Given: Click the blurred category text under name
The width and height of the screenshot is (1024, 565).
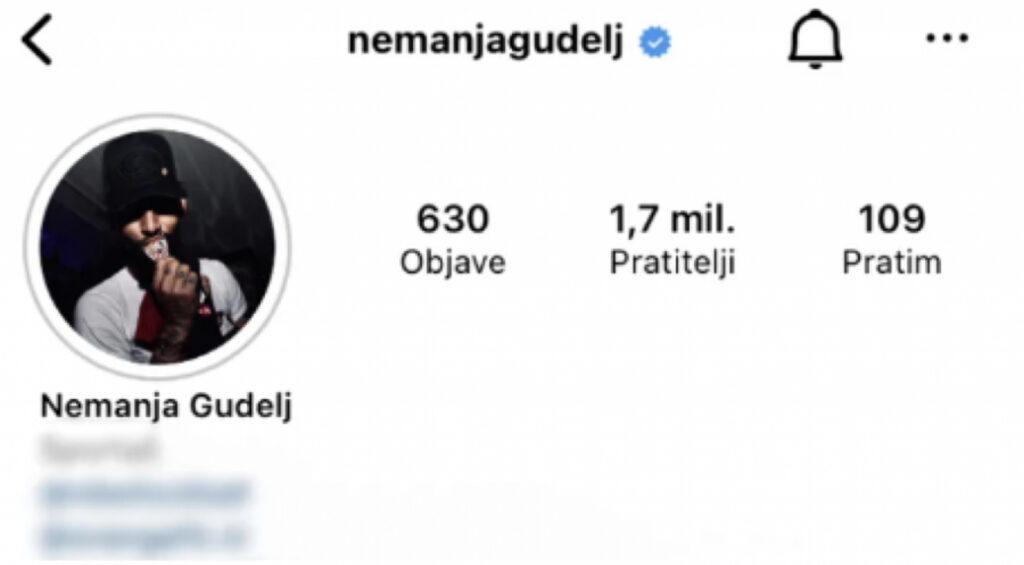Looking at the screenshot, I should click(99, 449).
